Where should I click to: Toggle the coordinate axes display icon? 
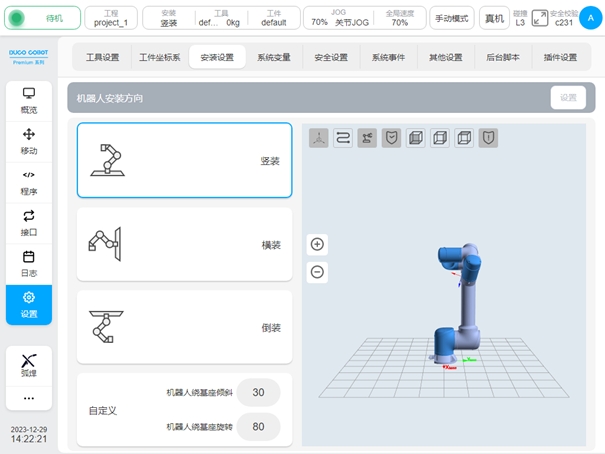point(318,139)
